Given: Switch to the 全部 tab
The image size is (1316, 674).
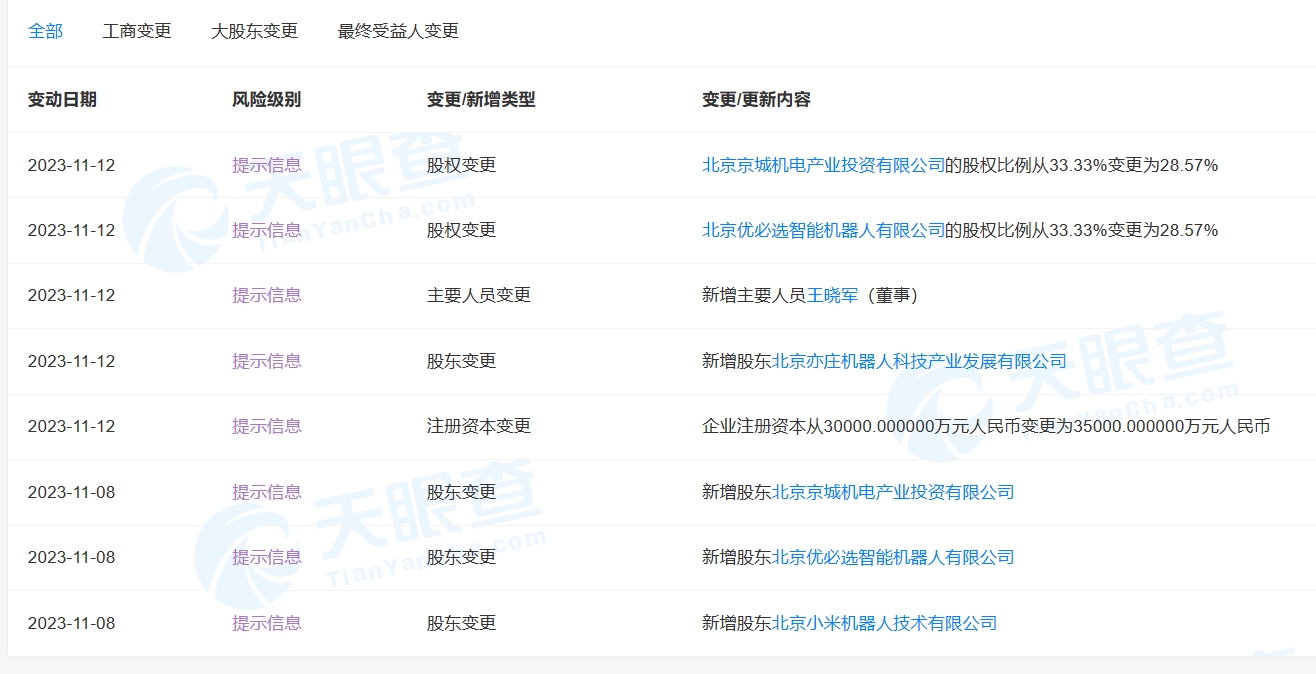Looking at the screenshot, I should 46,31.
